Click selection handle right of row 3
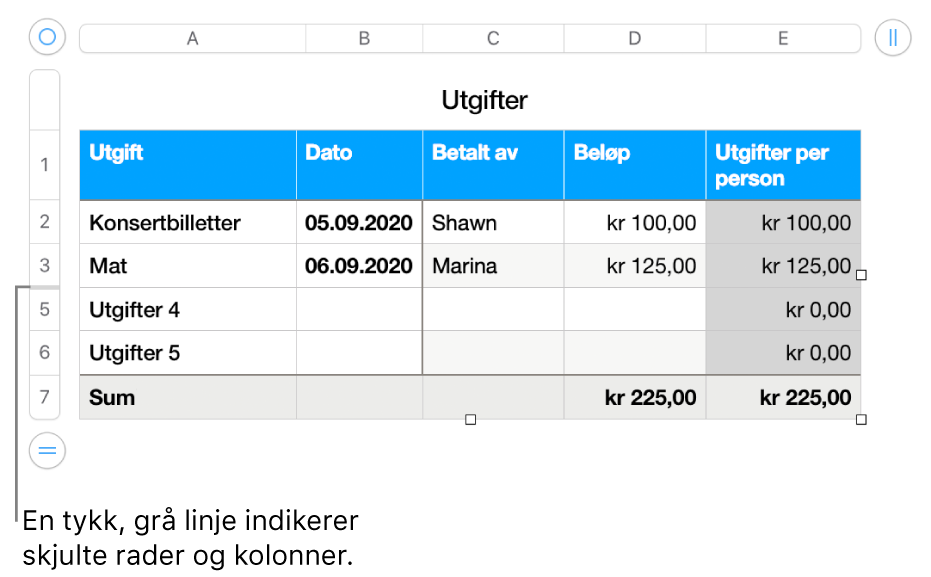 click(x=861, y=274)
